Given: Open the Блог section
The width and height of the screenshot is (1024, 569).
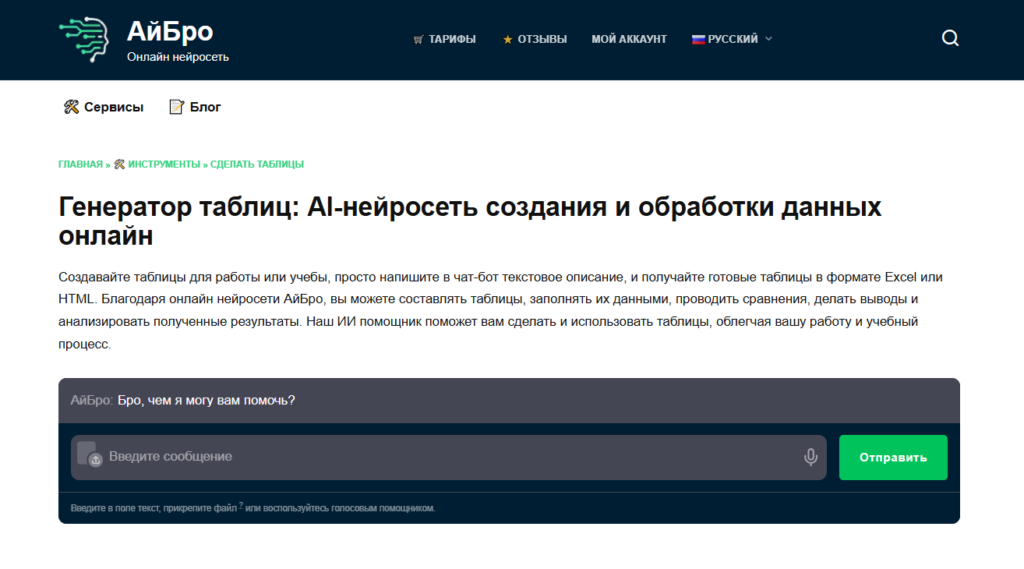Looking at the screenshot, I should pyautogui.click(x=195, y=107).
